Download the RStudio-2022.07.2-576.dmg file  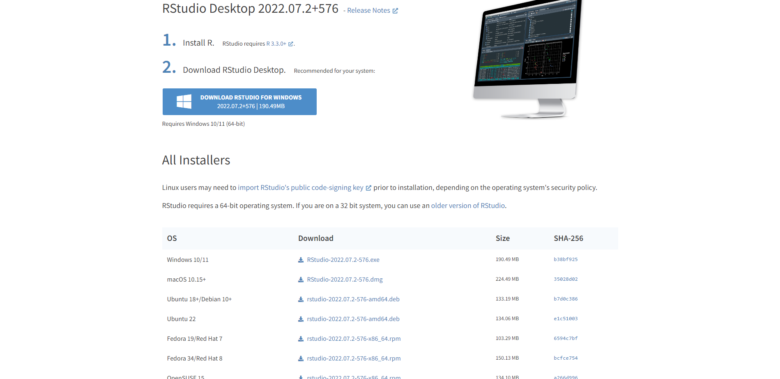pyautogui.click(x=345, y=280)
